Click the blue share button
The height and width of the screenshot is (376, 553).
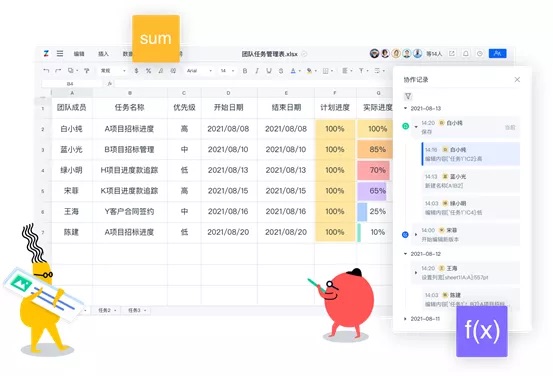(497, 54)
